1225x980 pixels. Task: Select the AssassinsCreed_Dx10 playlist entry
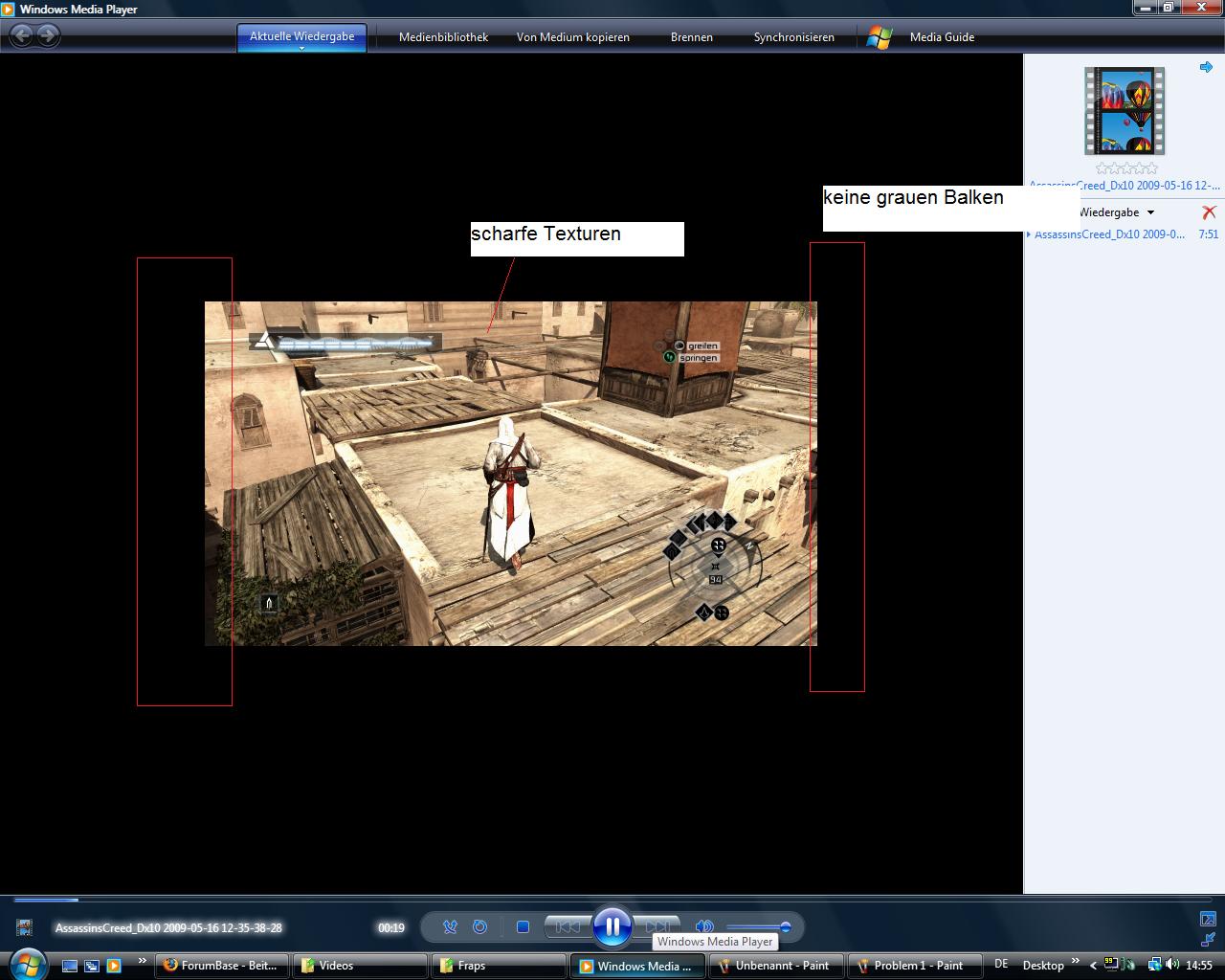1109,234
